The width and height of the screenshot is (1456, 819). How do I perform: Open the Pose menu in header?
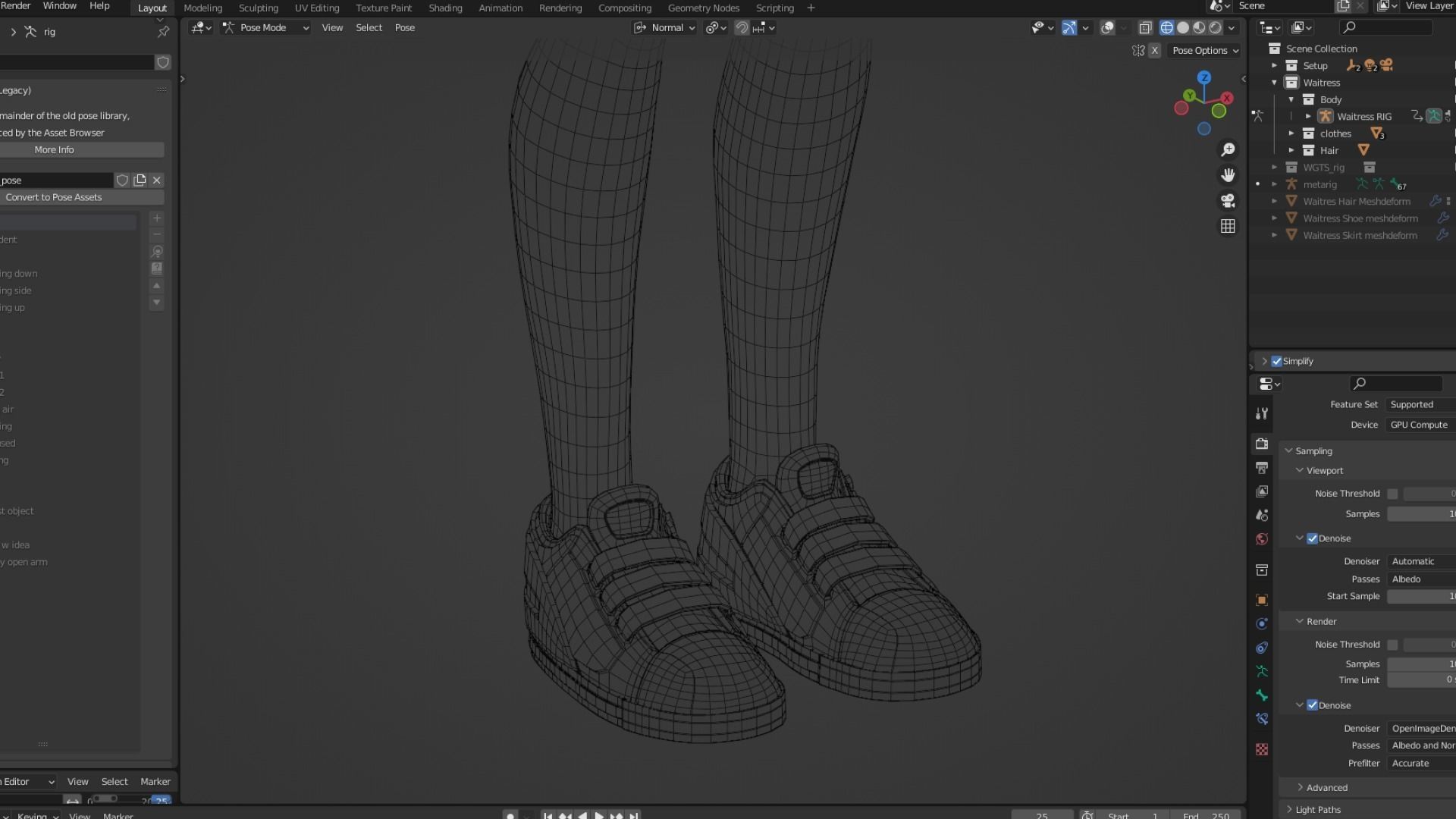tap(404, 28)
